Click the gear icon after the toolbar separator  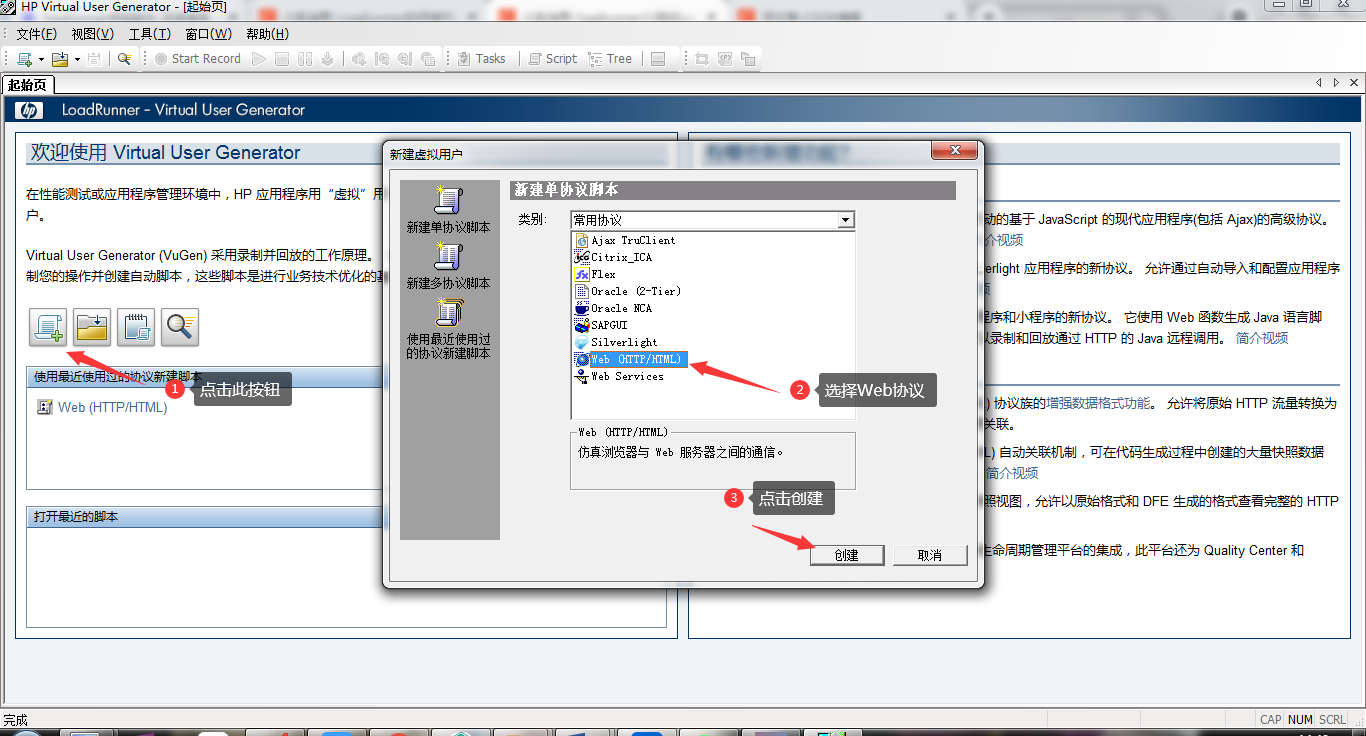point(359,59)
